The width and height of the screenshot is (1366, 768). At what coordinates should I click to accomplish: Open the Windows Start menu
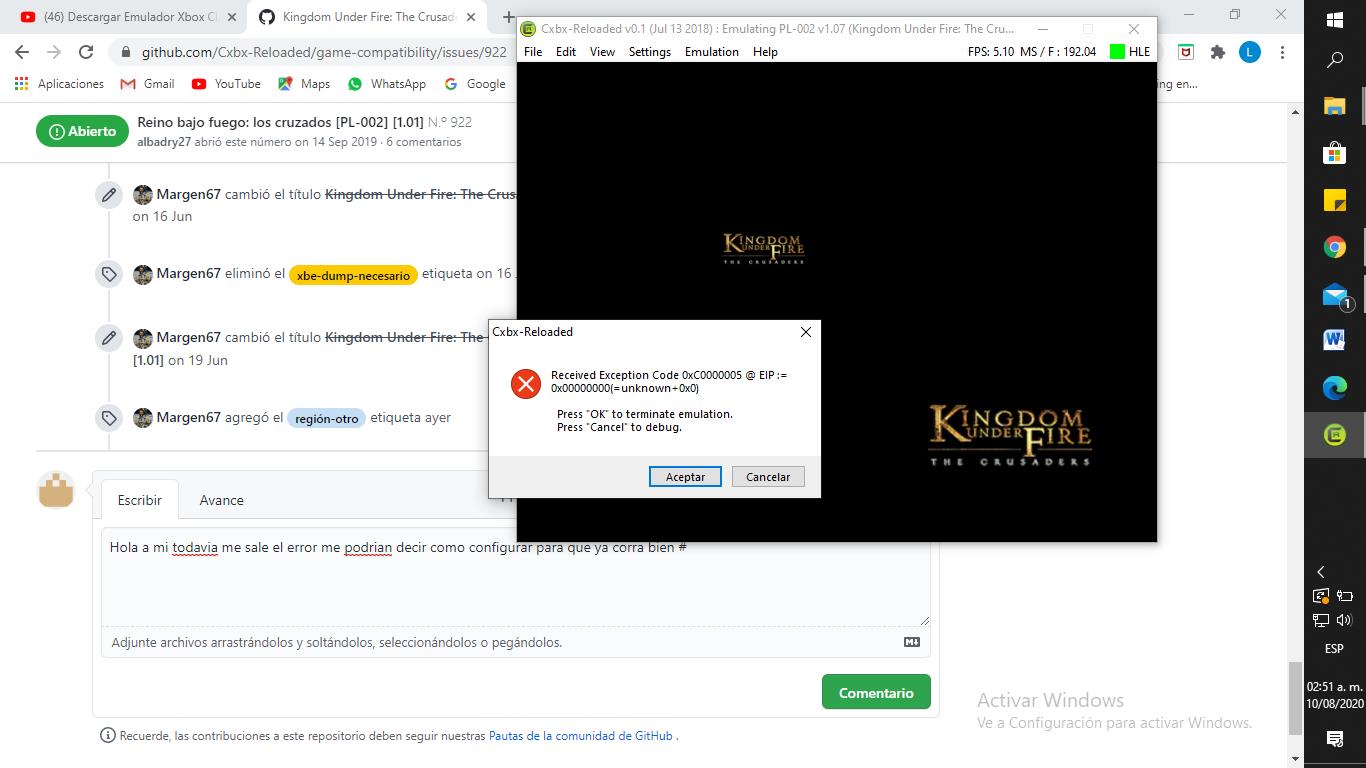tap(1334, 19)
